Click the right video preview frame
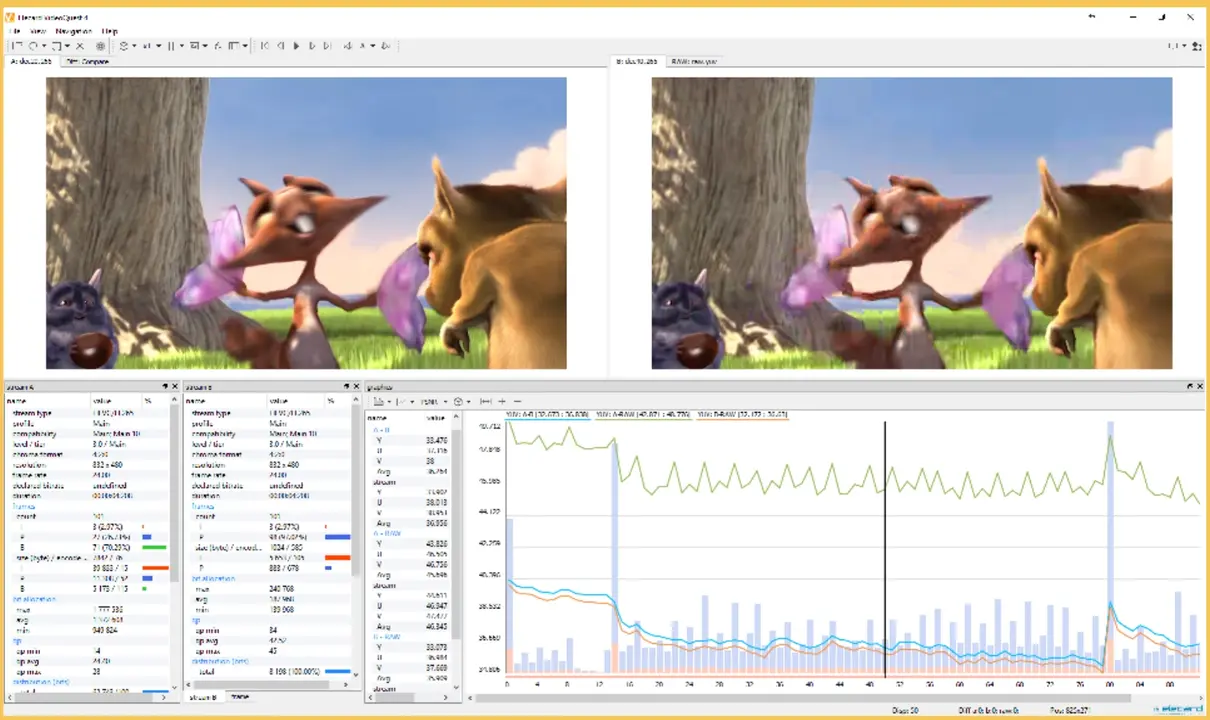Screen dimensions: 1210x720 point(912,223)
